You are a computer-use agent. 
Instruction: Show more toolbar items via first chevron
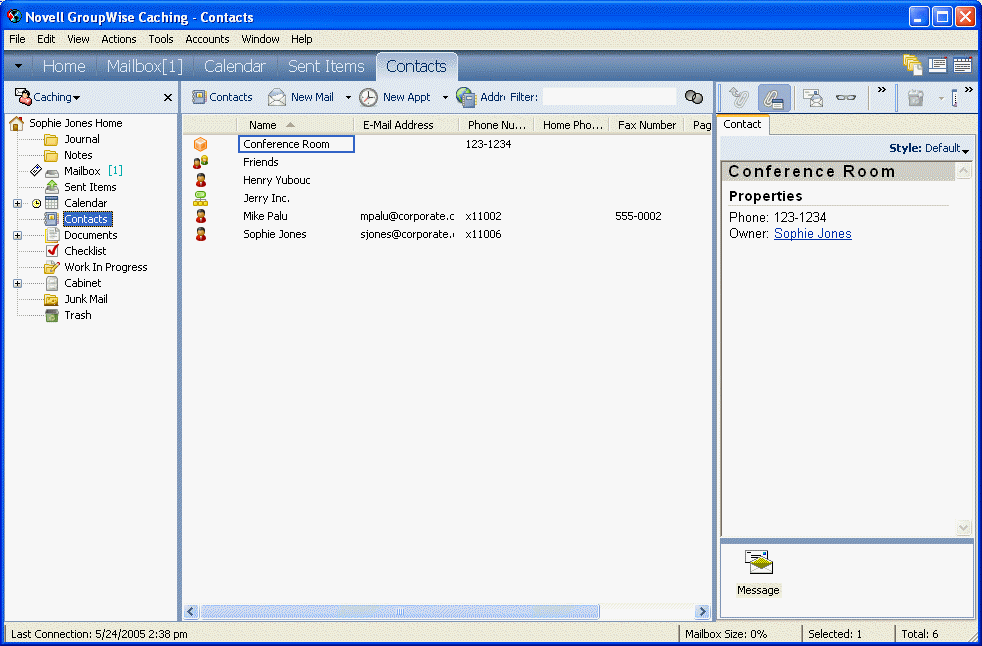(882, 90)
